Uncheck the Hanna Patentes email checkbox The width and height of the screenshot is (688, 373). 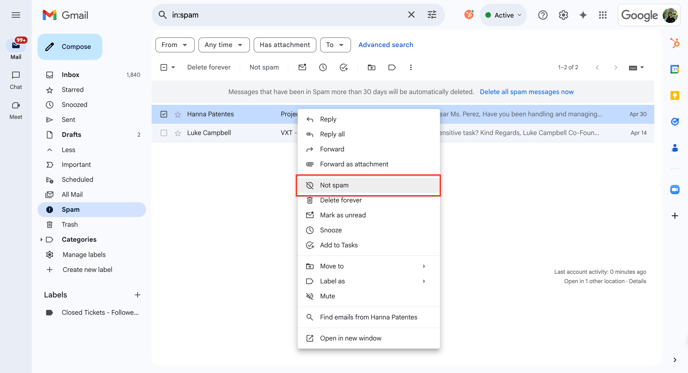[164, 114]
